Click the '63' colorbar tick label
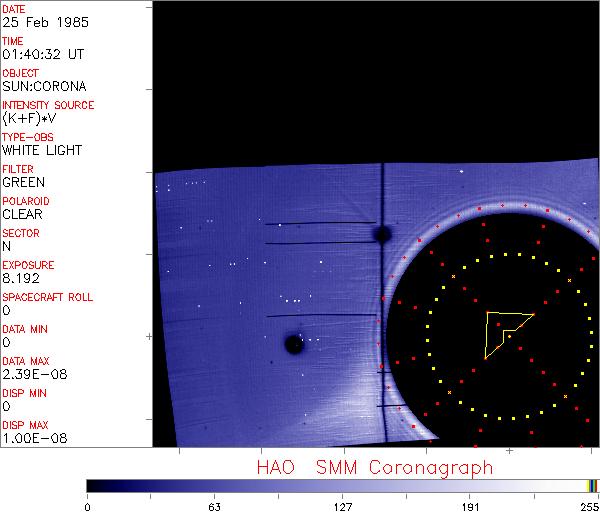 click(x=214, y=505)
